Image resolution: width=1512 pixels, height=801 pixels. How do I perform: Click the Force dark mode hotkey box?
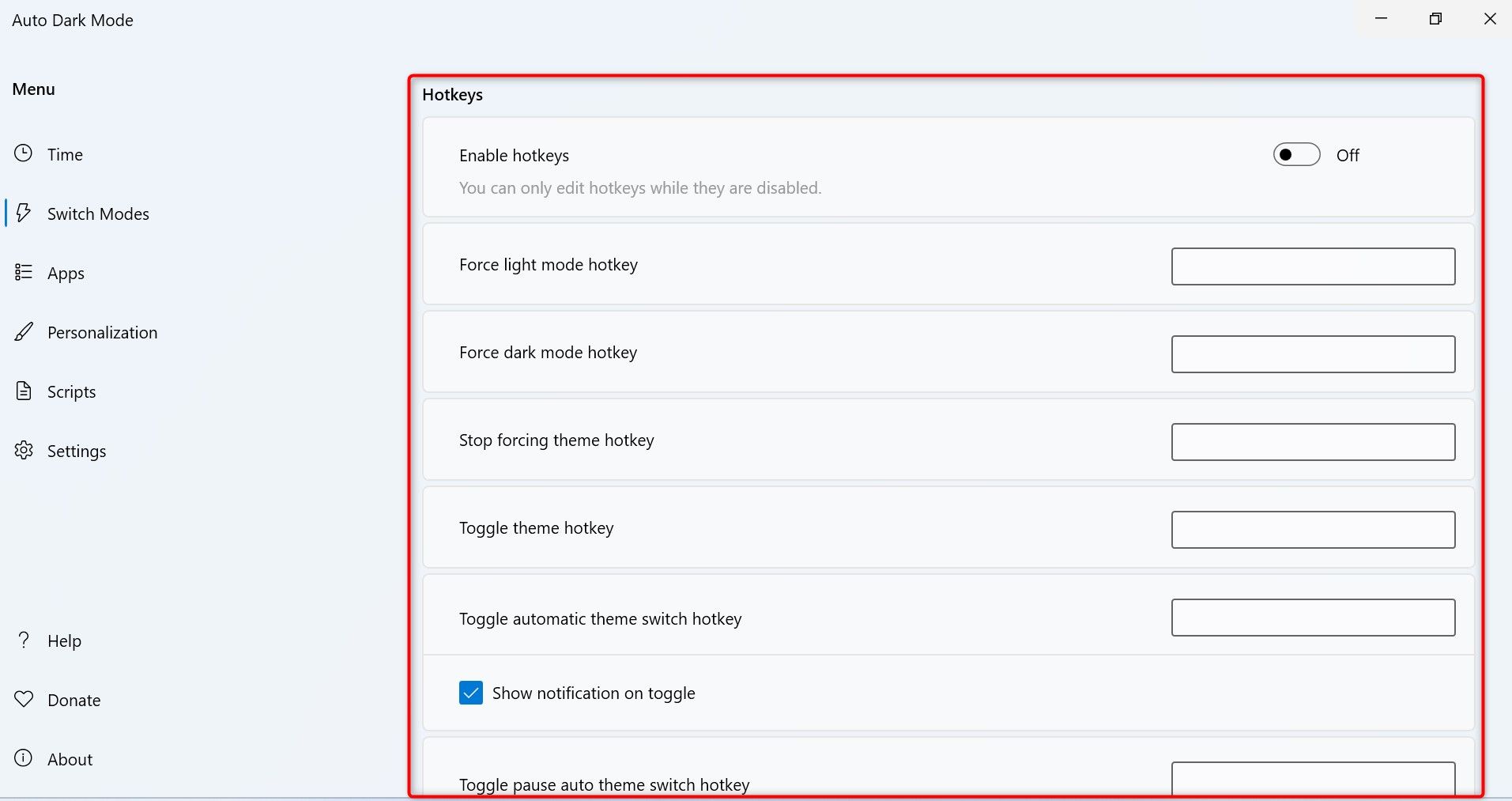pyautogui.click(x=1313, y=354)
